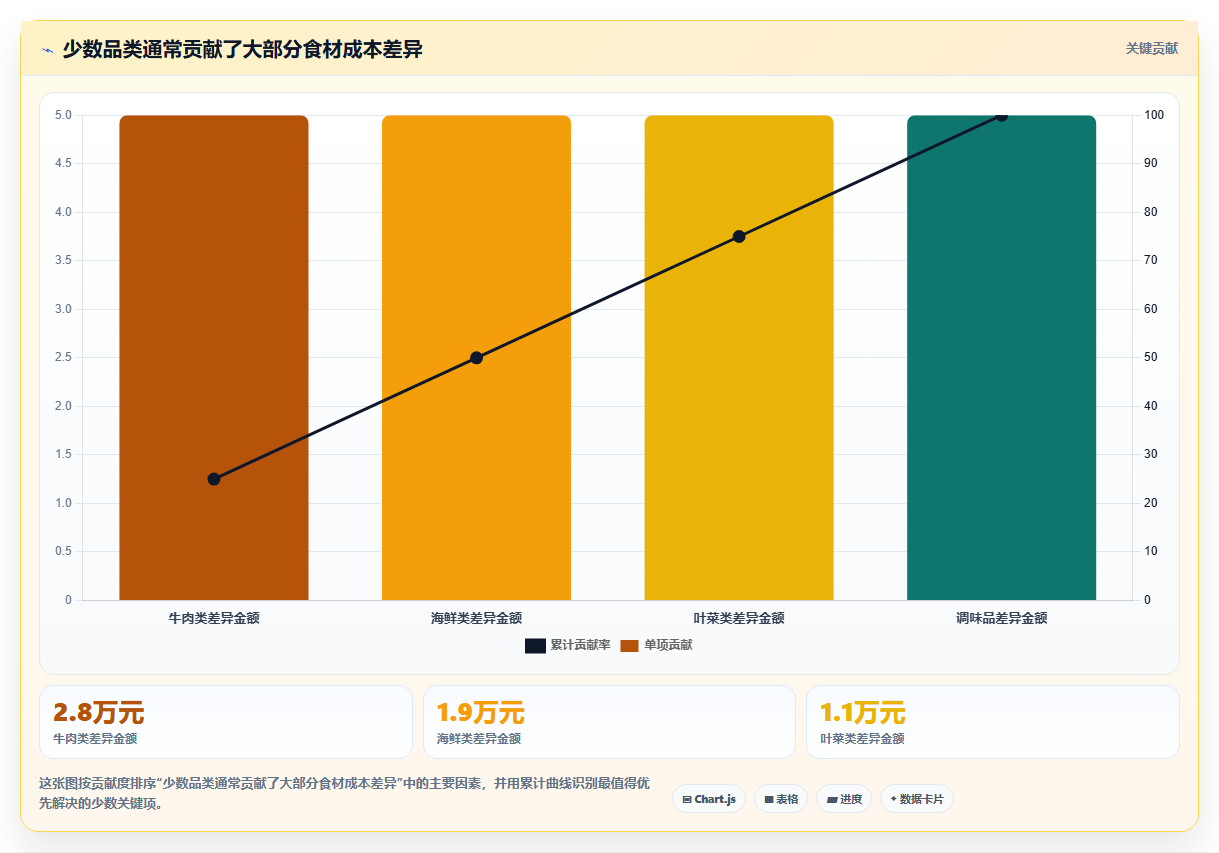
Task: Click the 关键贡献 label in header
Action: pyautogui.click(x=1152, y=48)
